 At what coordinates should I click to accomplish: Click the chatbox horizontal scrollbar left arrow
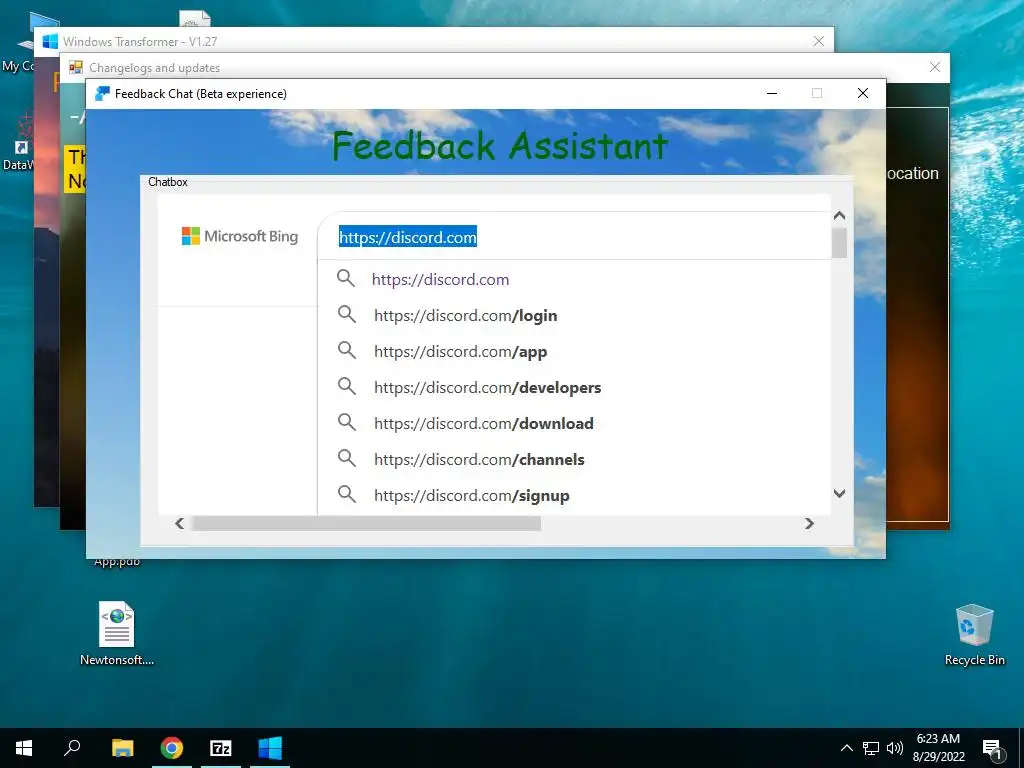(180, 523)
